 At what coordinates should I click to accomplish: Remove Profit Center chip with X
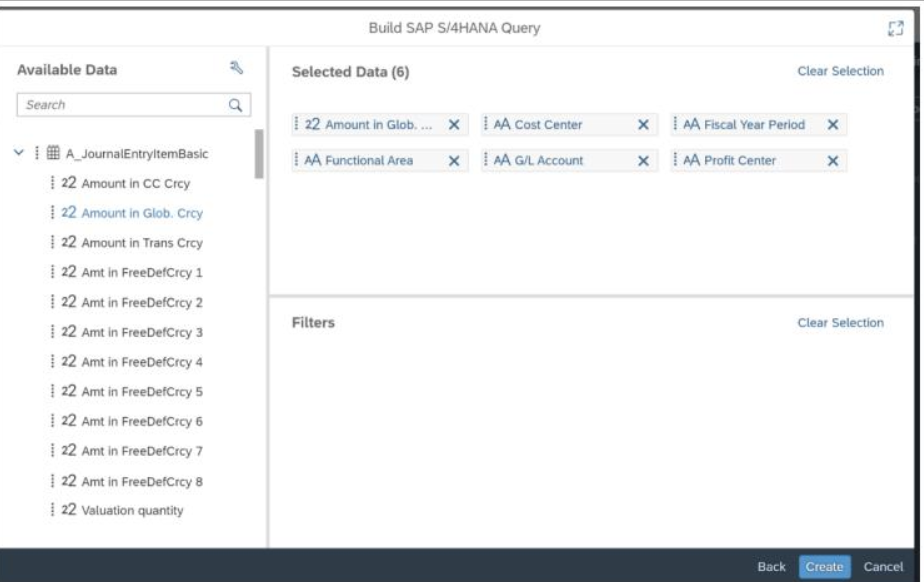833,161
